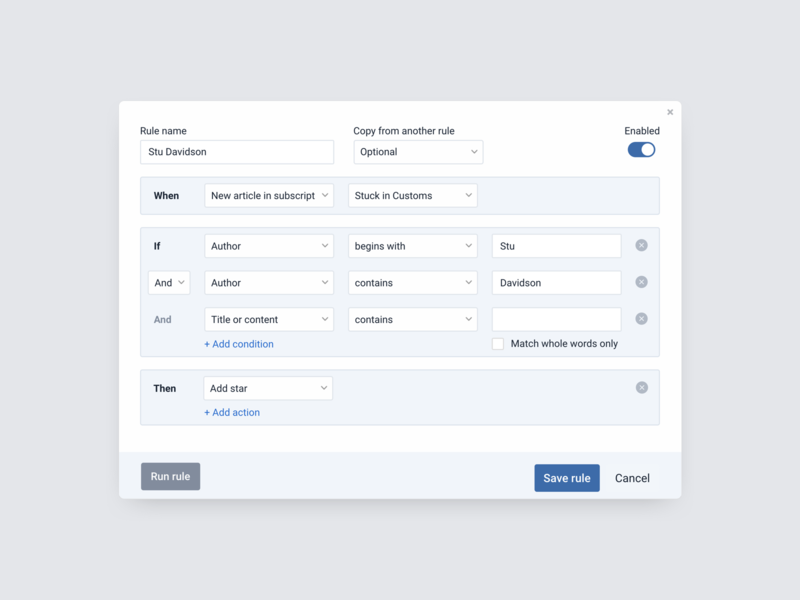The width and height of the screenshot is (800, 600).
Task: Open the "Stuck in Customs" feed dropdown
Action: point(411,195)
